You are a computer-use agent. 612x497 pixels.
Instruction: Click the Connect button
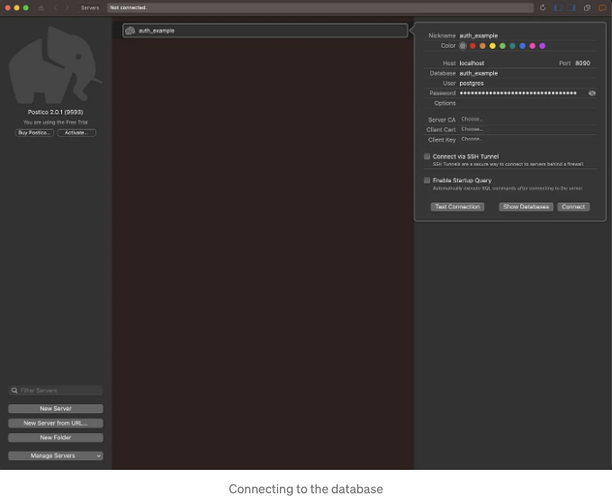573,207
